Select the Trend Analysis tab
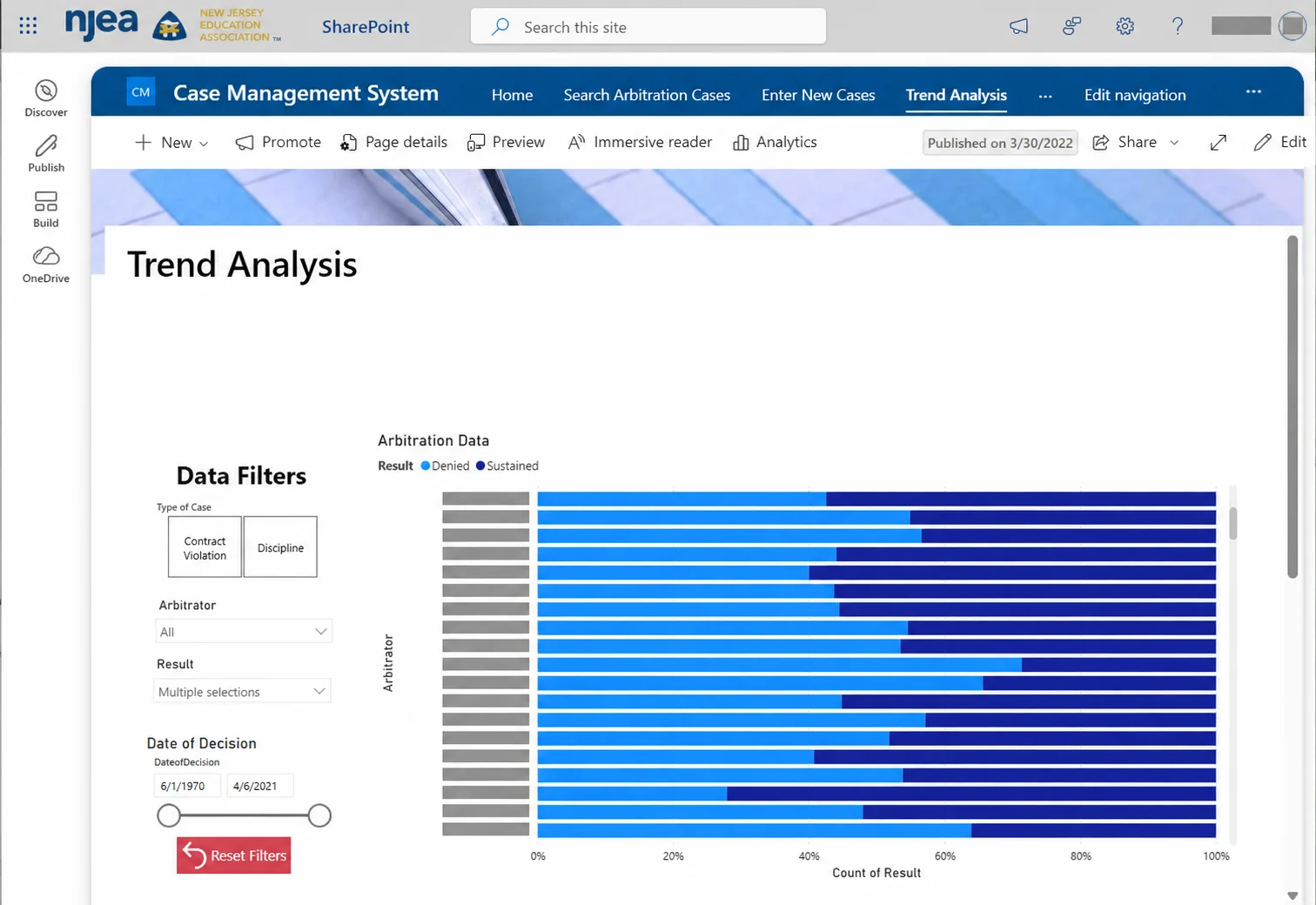Screen dimensions: 1316x905 pyautogui.click(x=956, y=95)
